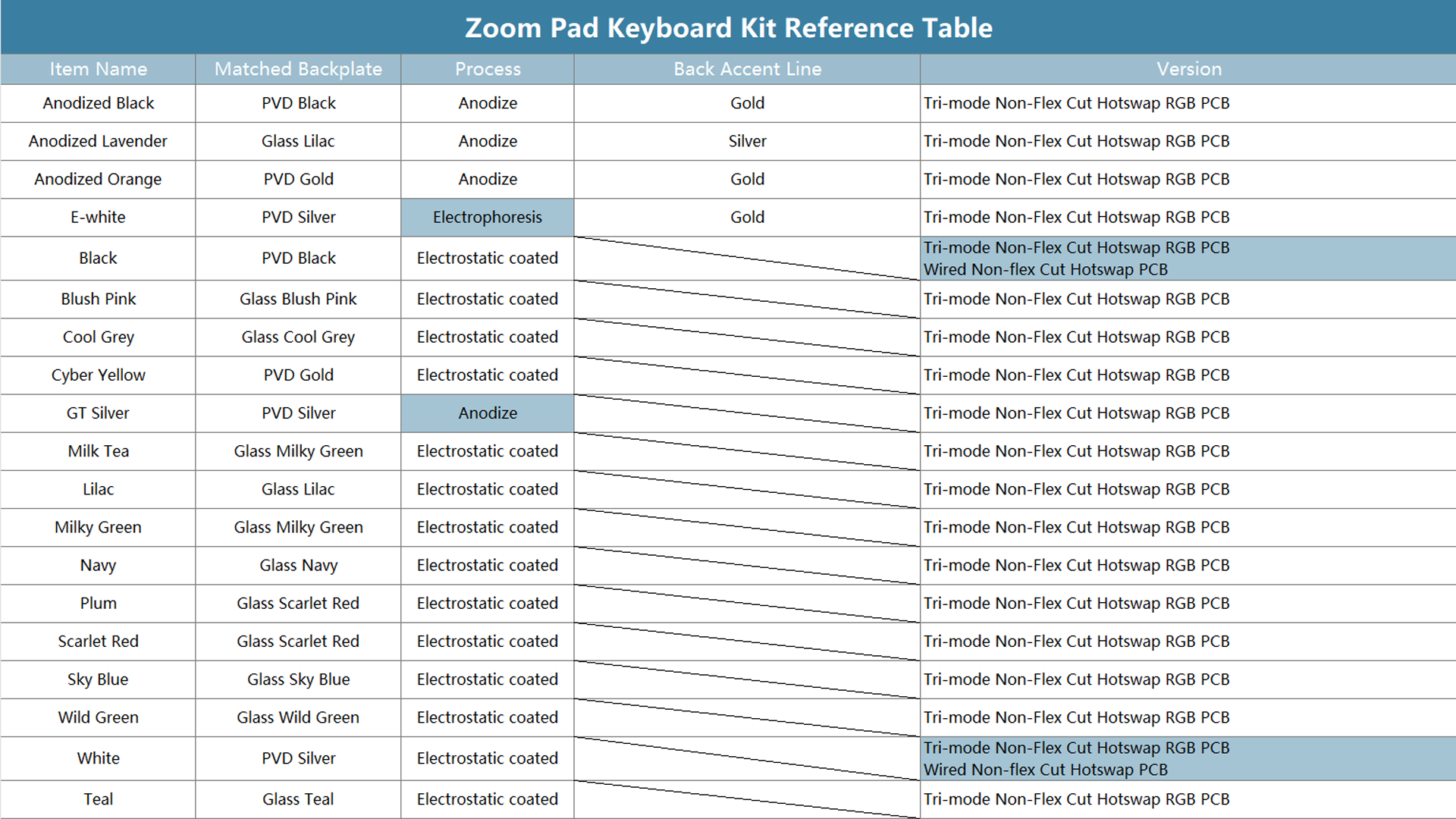Select the Matched Backplate column header
Screen dimensions: 1456x819
pos(298,69)
